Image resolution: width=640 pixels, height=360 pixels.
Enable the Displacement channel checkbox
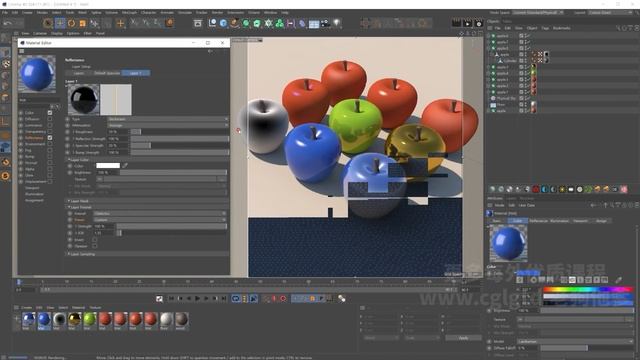tap(50, 182)
